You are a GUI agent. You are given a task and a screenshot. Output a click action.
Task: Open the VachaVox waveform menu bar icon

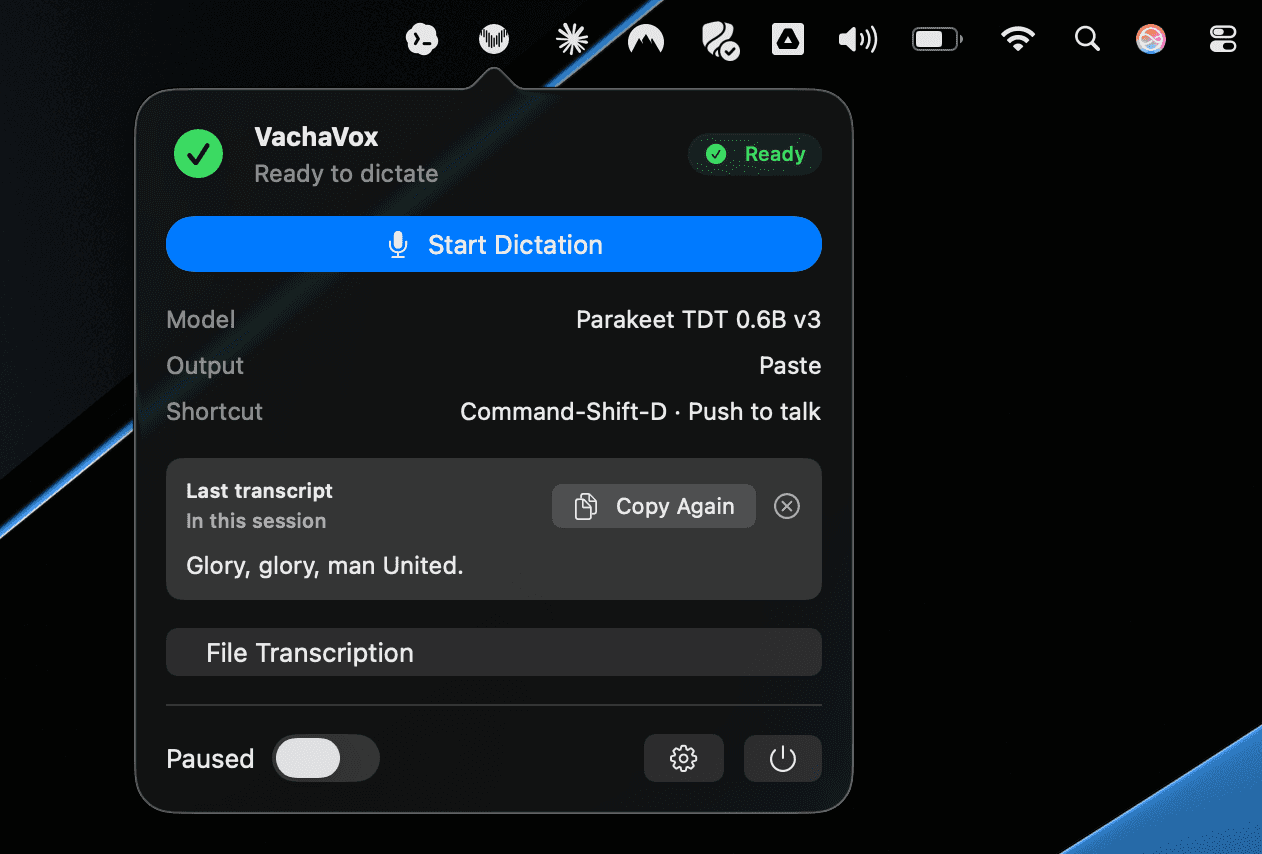(494, 40)
